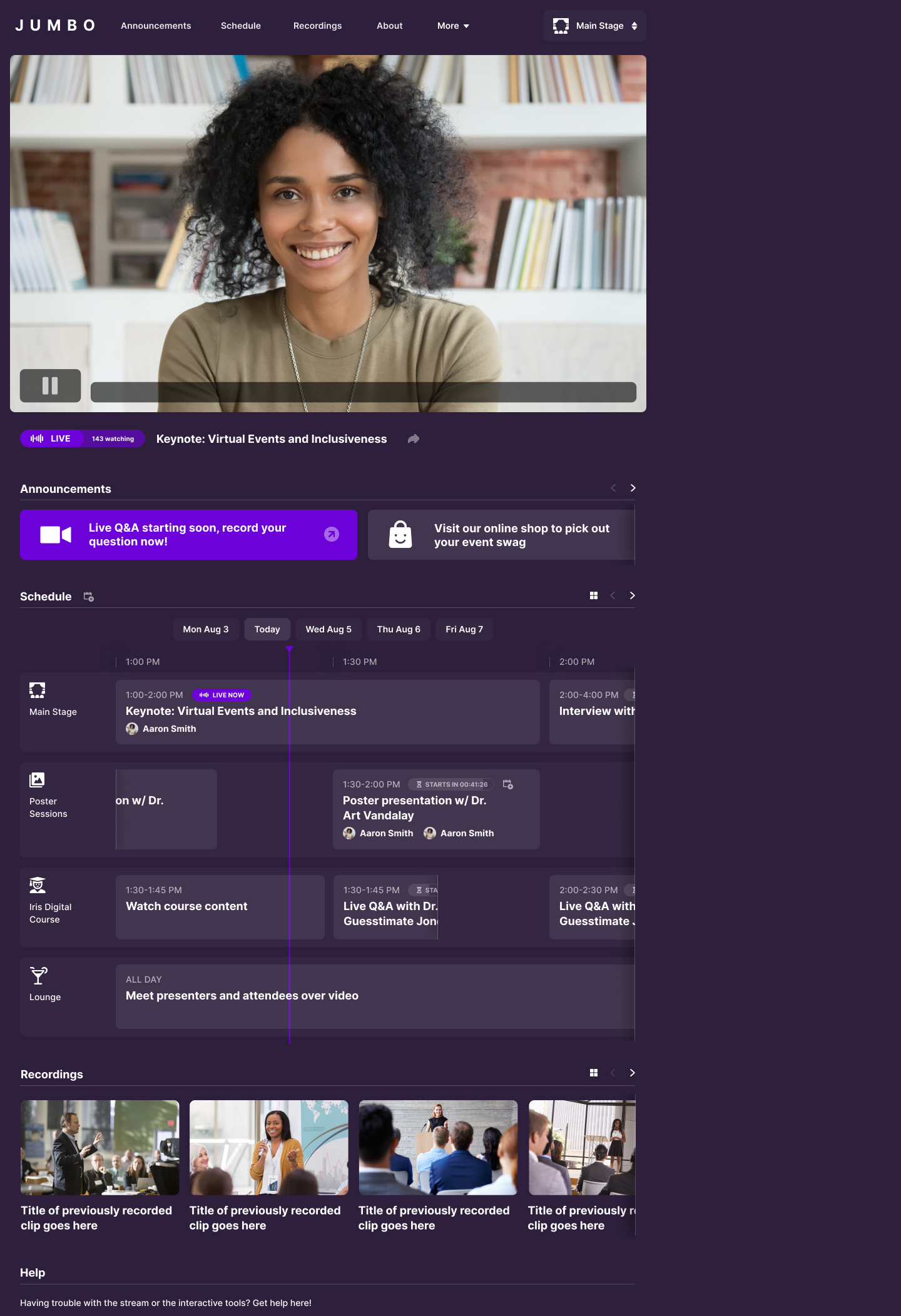This screenshot has height=1316, width=901.
Task: Add schedule to calendar icon
Action: click(x=89, y=597)
